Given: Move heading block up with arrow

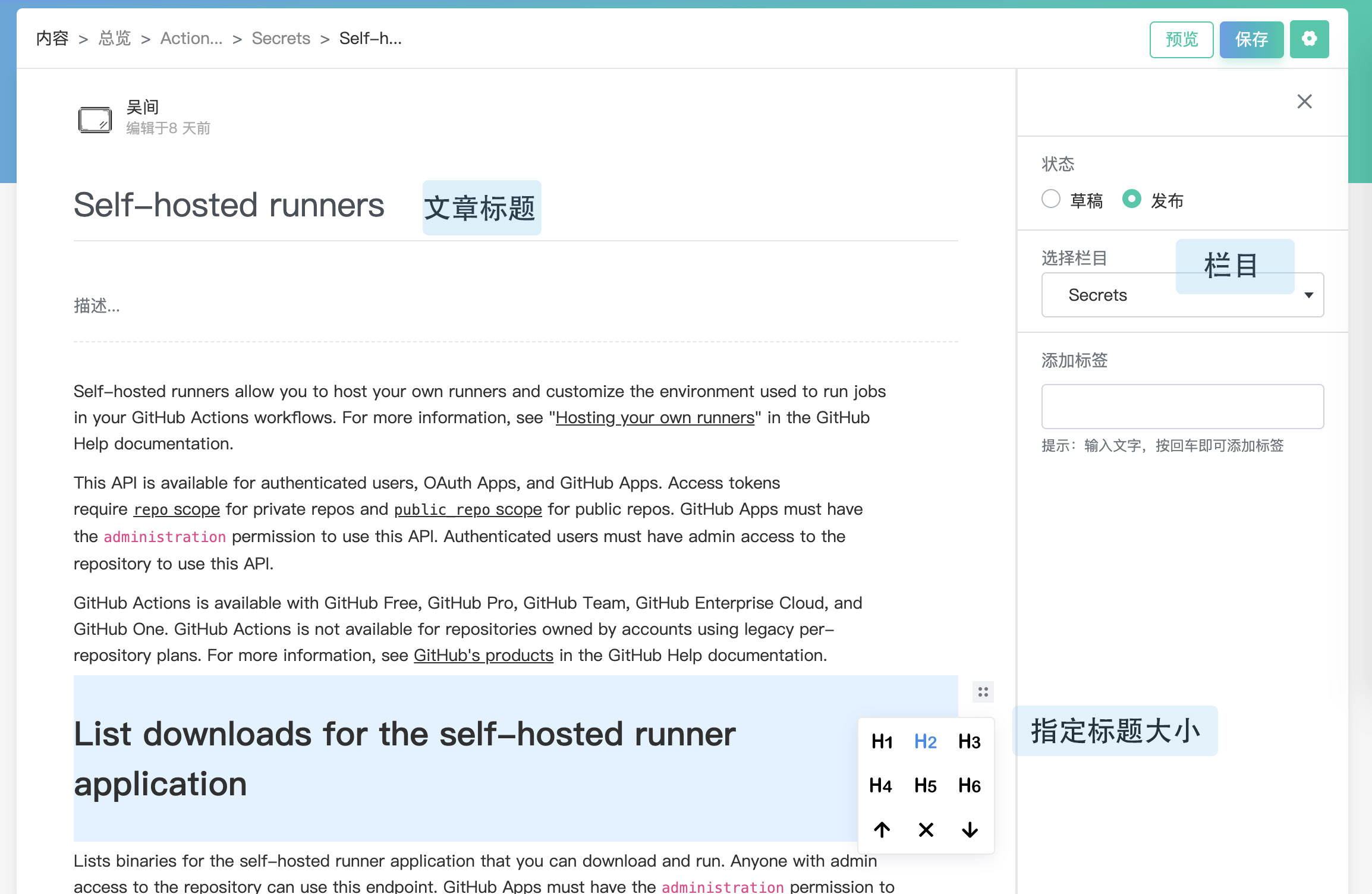Looking at the screenshot, I should click(882, 829).
